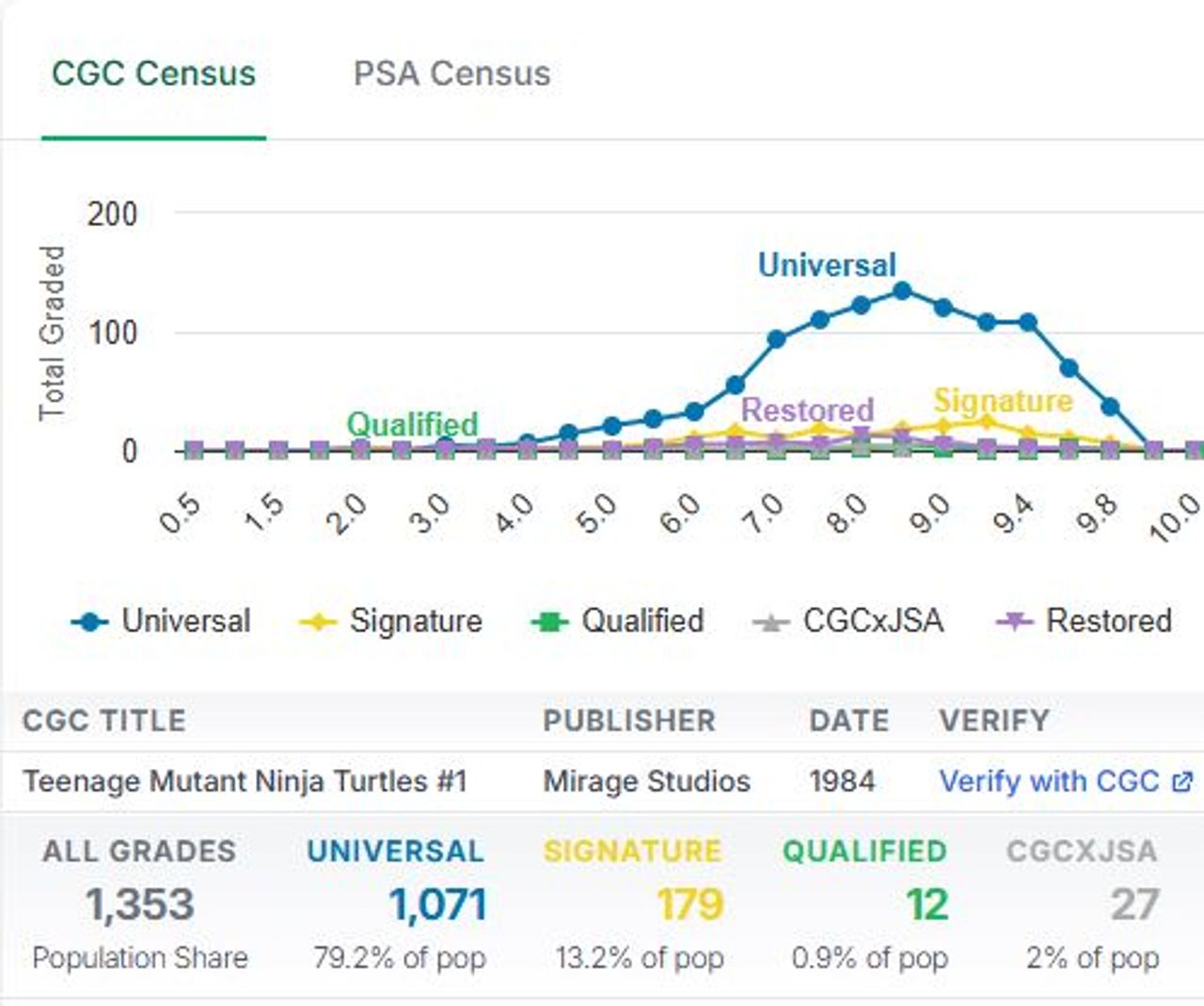
Task: Click the Universal count 1,071
Action: (437, 905)
